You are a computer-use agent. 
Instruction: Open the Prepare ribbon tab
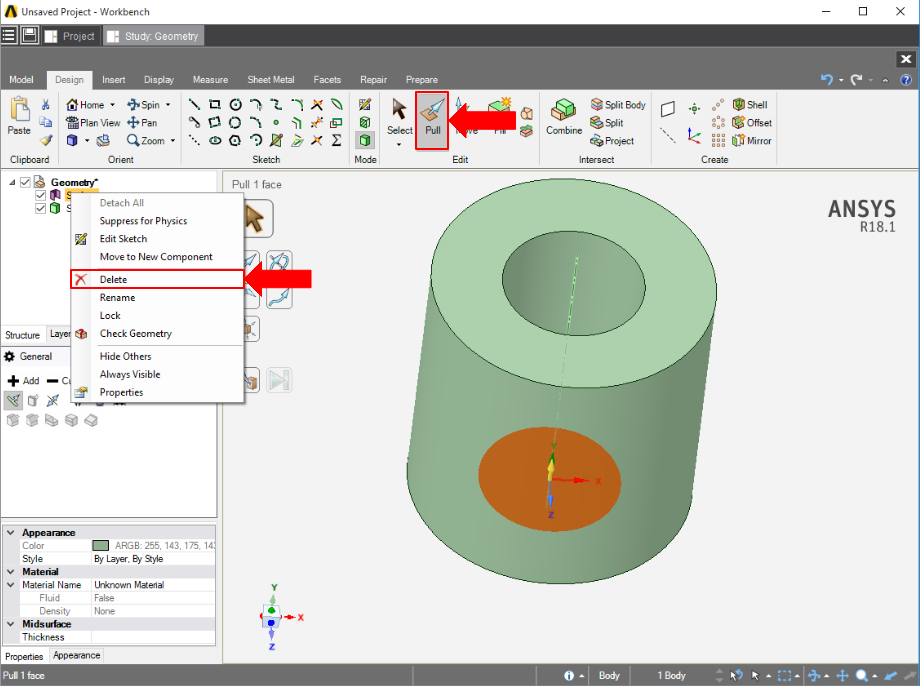click(x=421, y=80)
